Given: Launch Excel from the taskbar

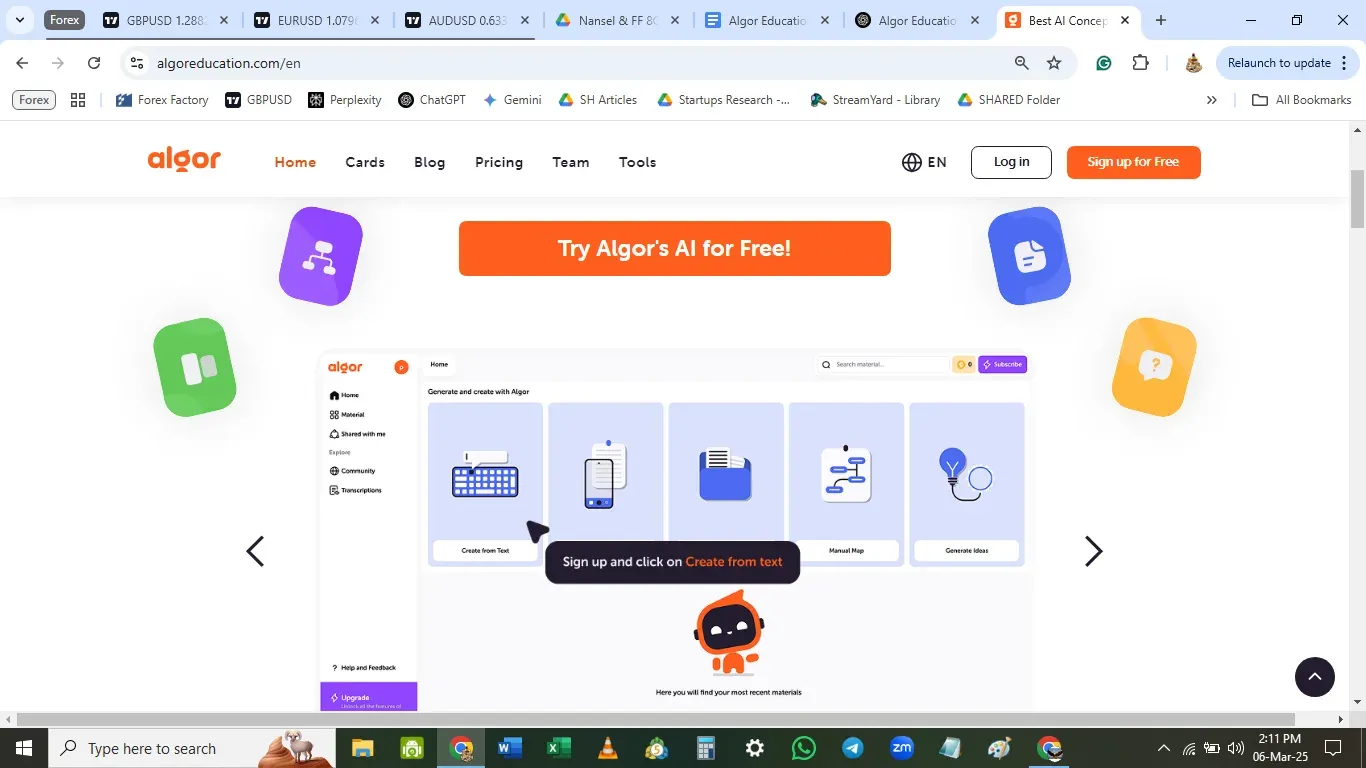Looking at the screenshot, I should tap(558, 748).
